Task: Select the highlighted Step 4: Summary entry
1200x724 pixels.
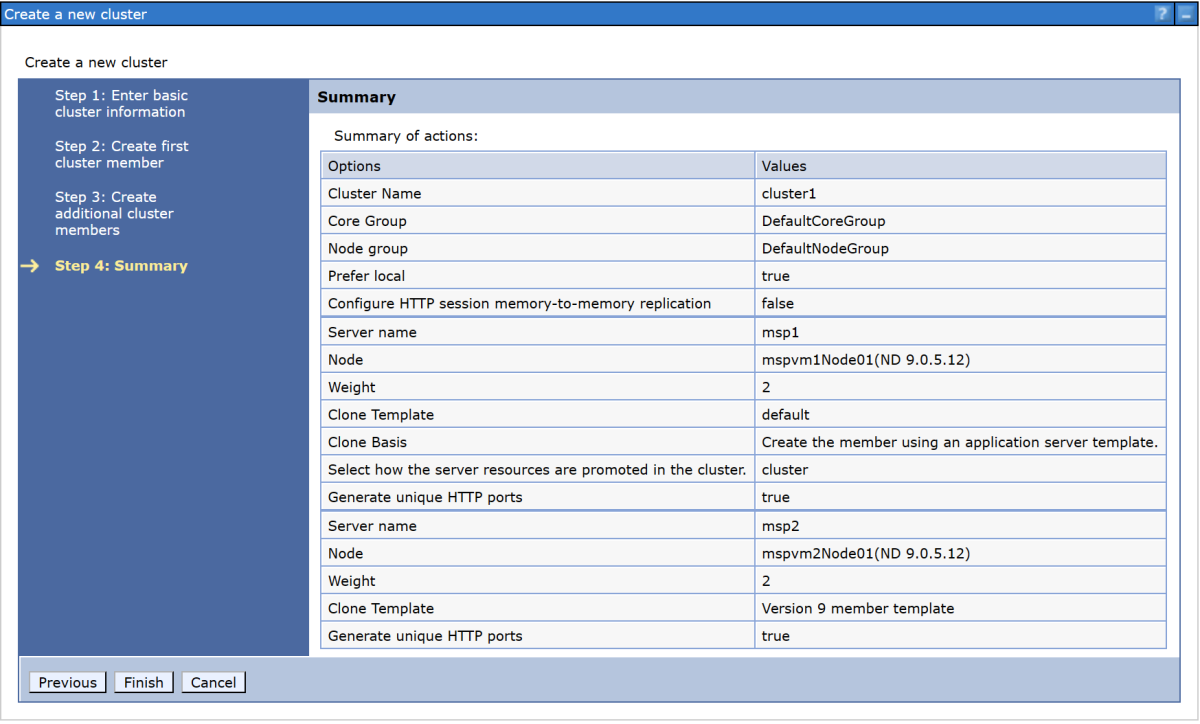Action: pos(121,265)
